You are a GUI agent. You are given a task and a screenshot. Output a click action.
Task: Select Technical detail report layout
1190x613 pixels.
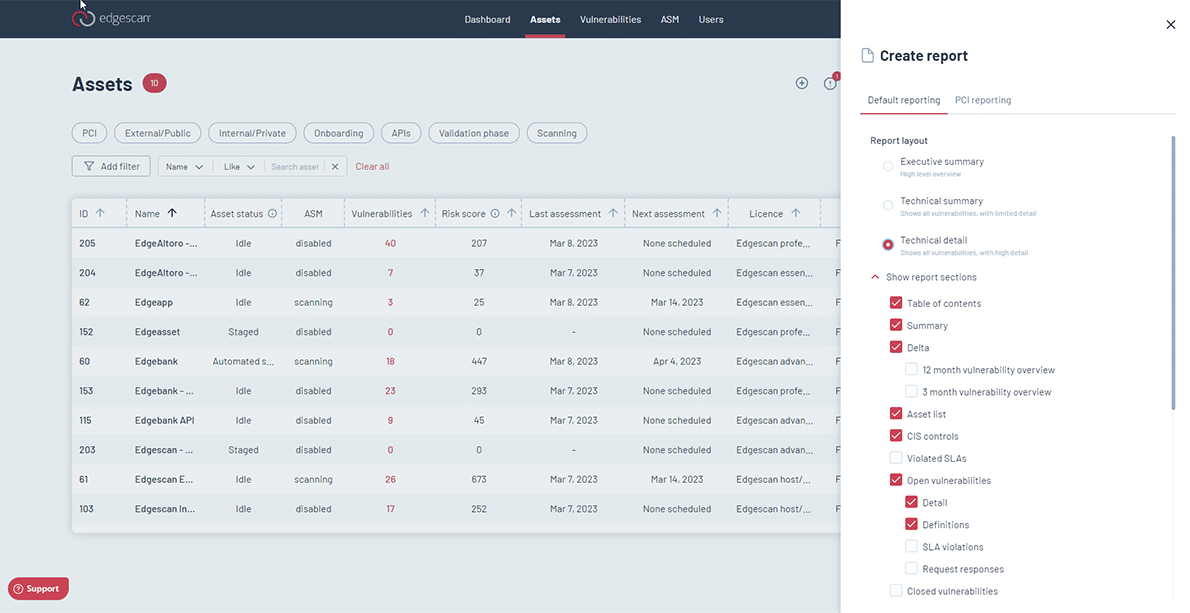pyautogui.click(x=887, y=244)
